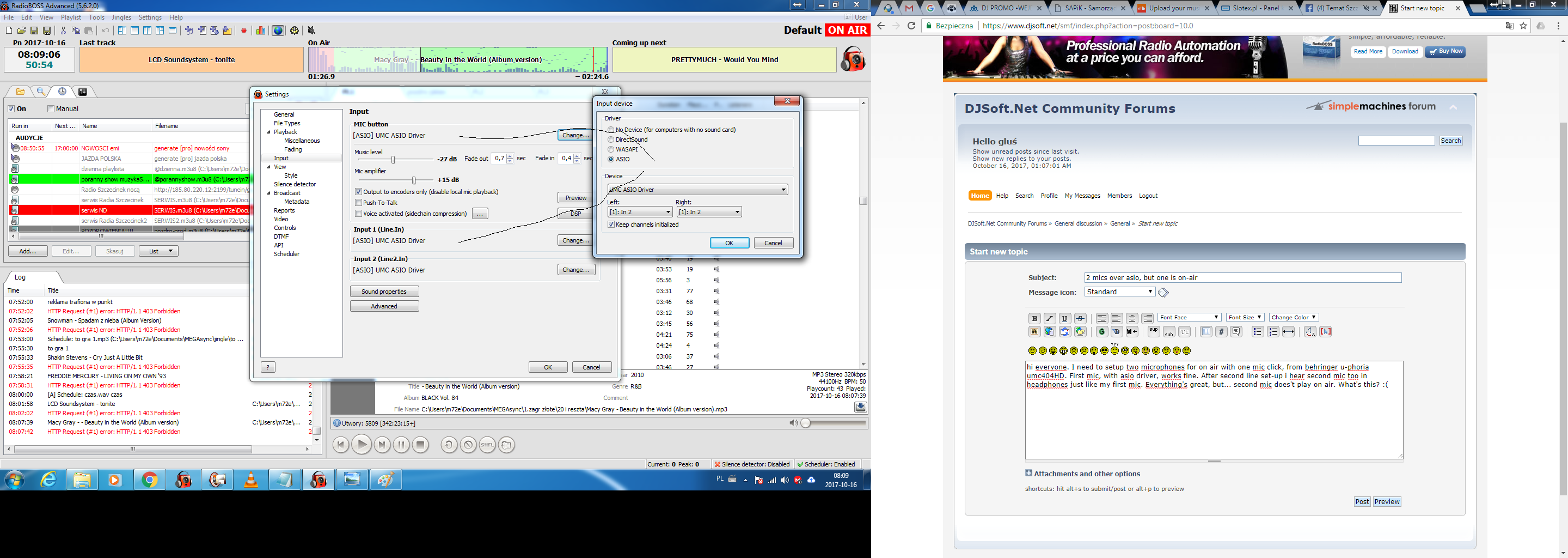Click the Next track playback button

coord(382,445)
